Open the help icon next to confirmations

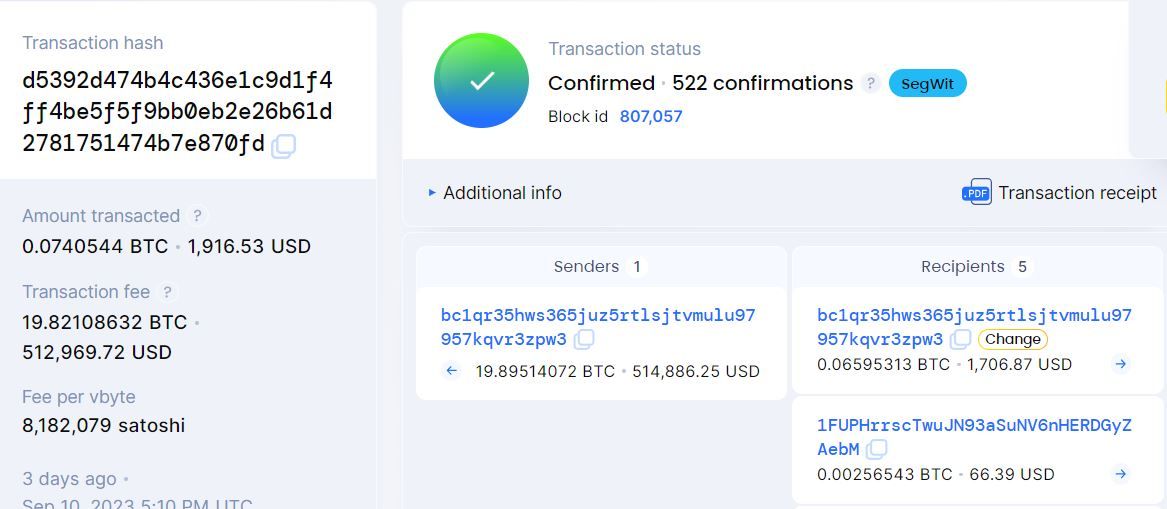click(872, 83)
